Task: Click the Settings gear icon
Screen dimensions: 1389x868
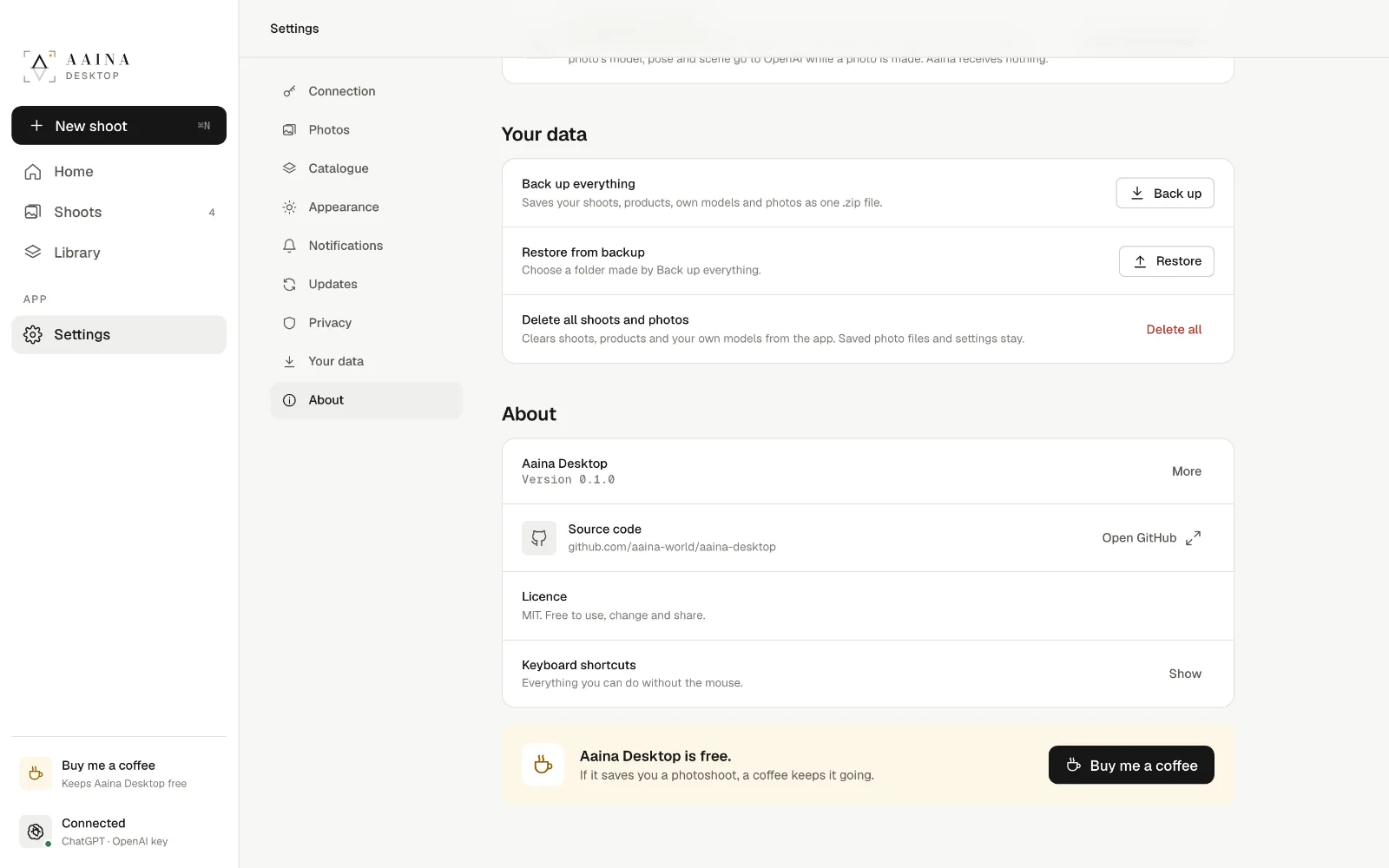Action: 33,335
